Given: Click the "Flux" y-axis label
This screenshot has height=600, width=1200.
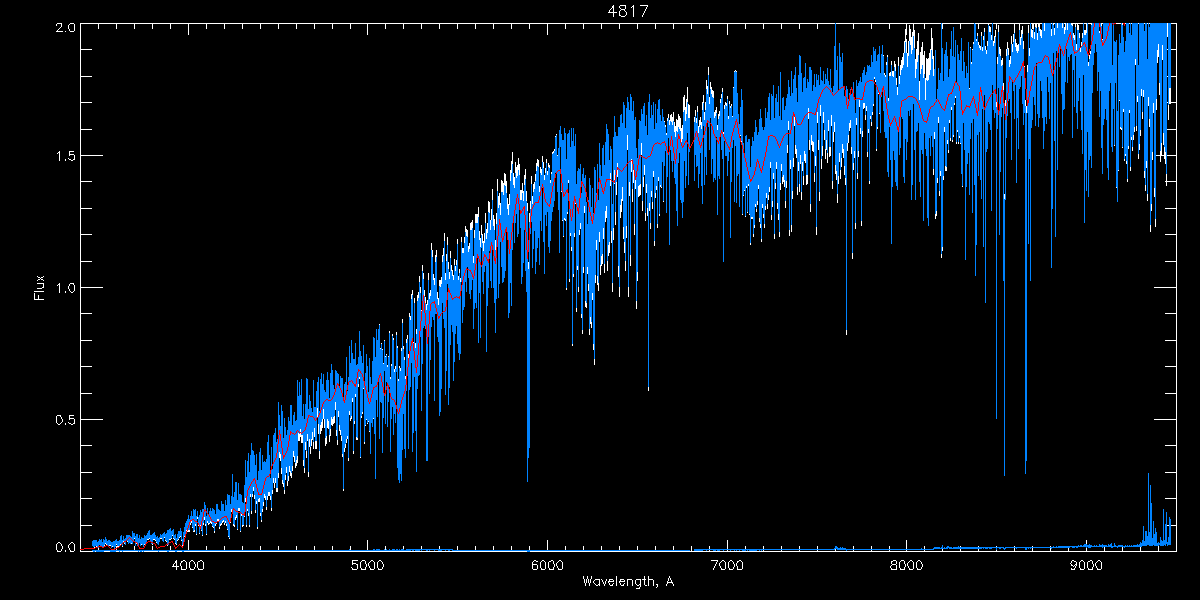Looking at the screenshot, I should coord(40,287).
